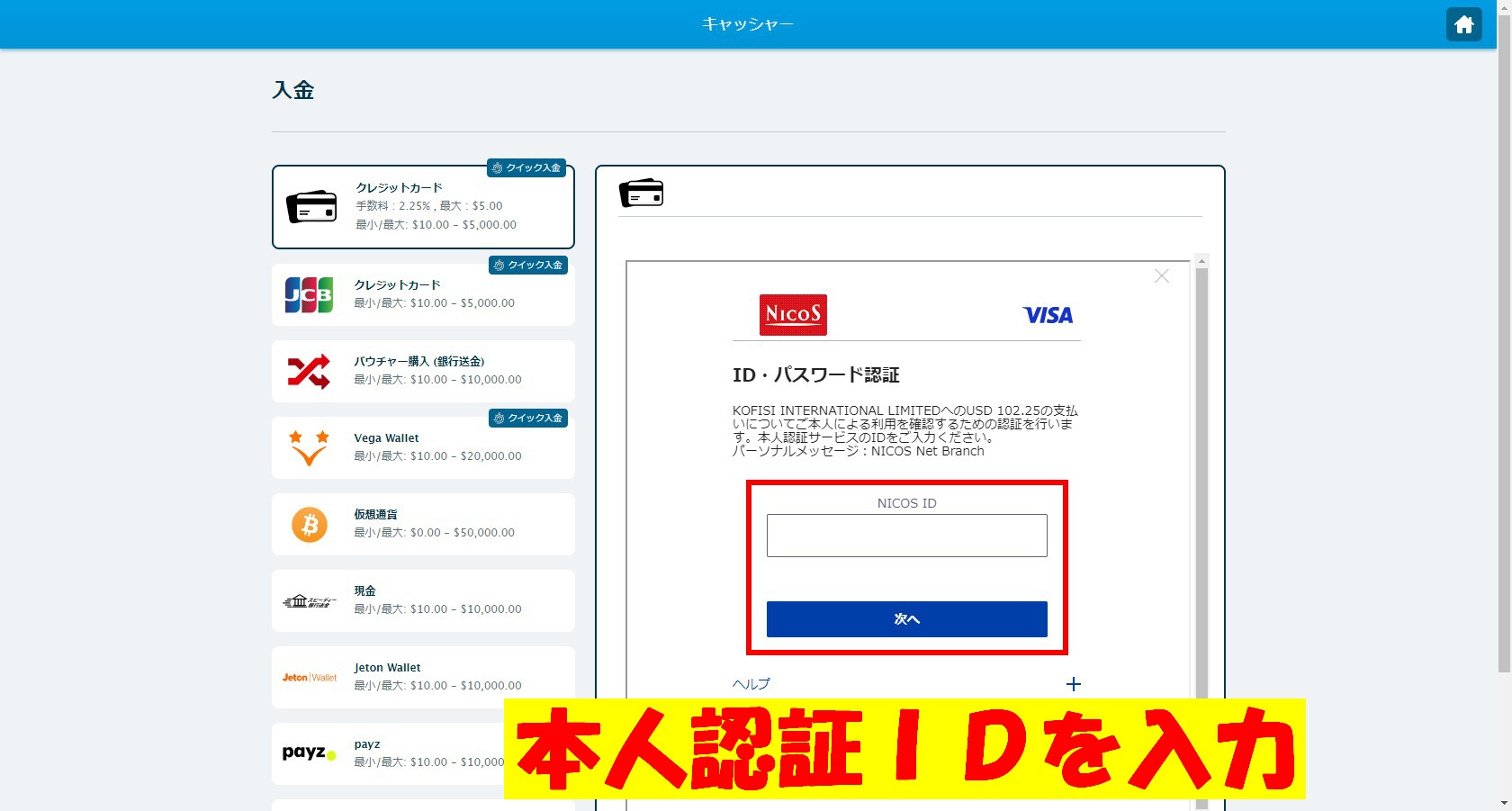Screen dimensions: 1512x811
Task: Choose the Jeton Wallet method
Action: pyautogui.click(x=423, y=677)
